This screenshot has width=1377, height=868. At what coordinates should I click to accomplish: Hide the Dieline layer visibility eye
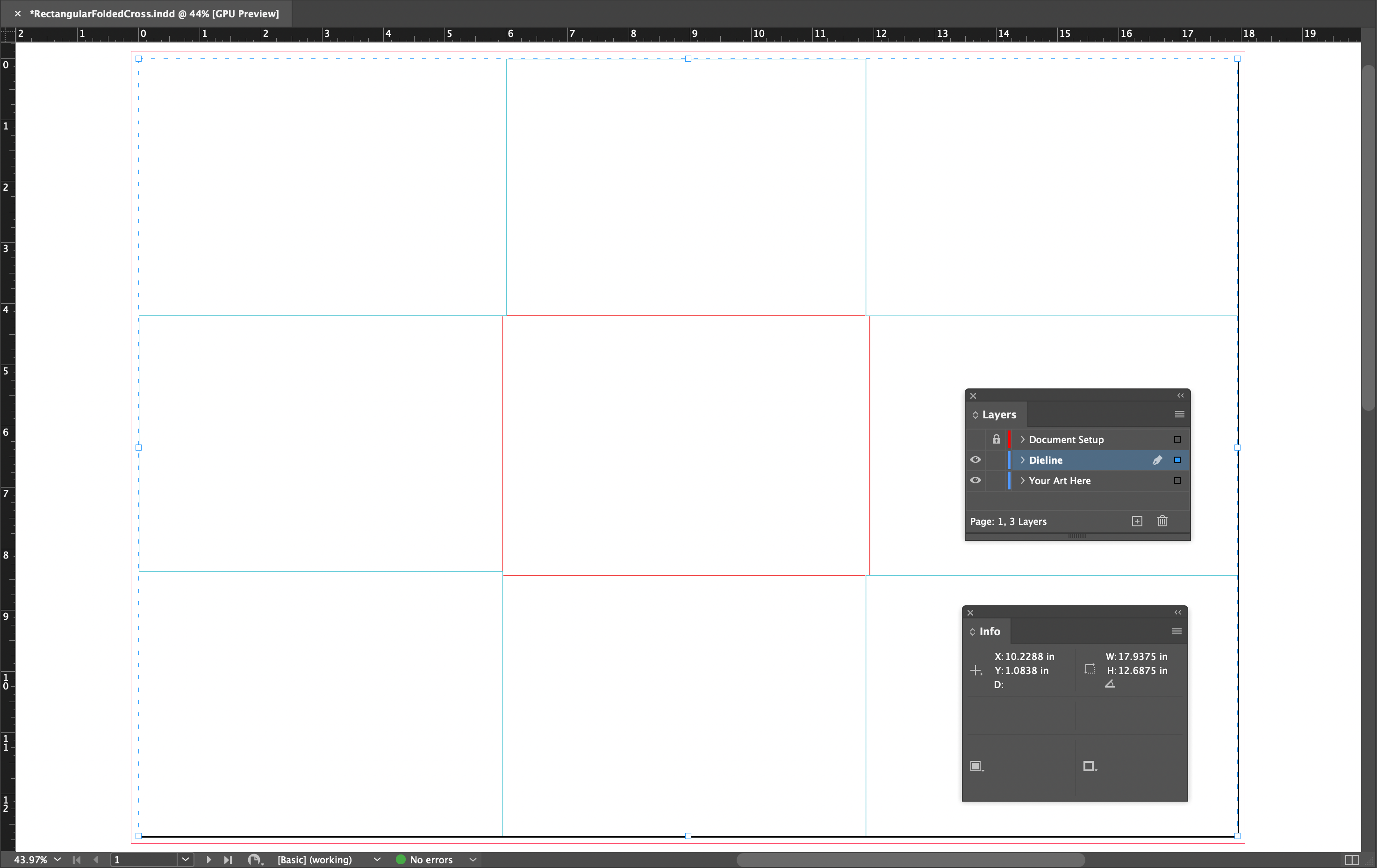coord(975,460)
